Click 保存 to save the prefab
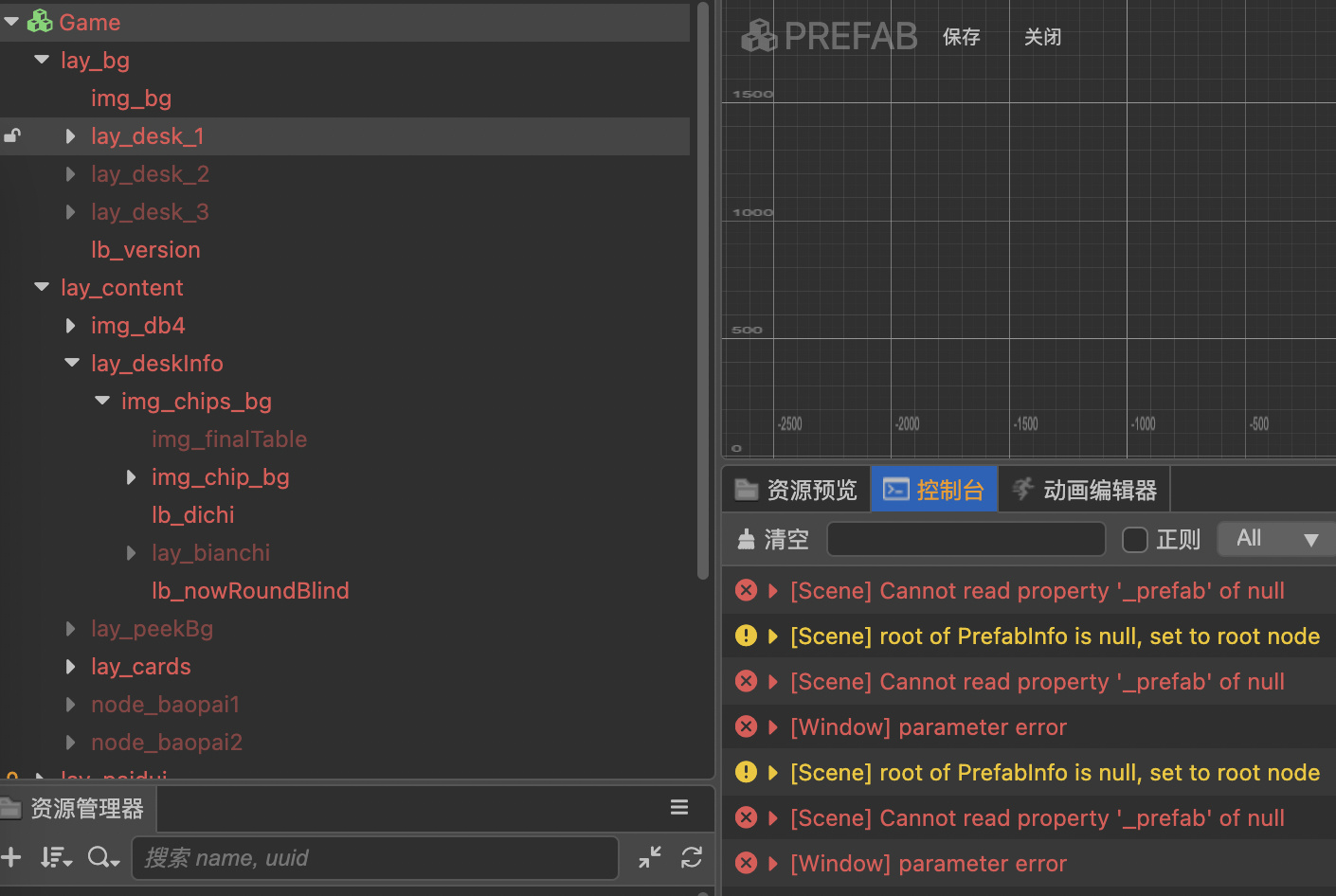 pyautogui.click(x=961, y=37)
